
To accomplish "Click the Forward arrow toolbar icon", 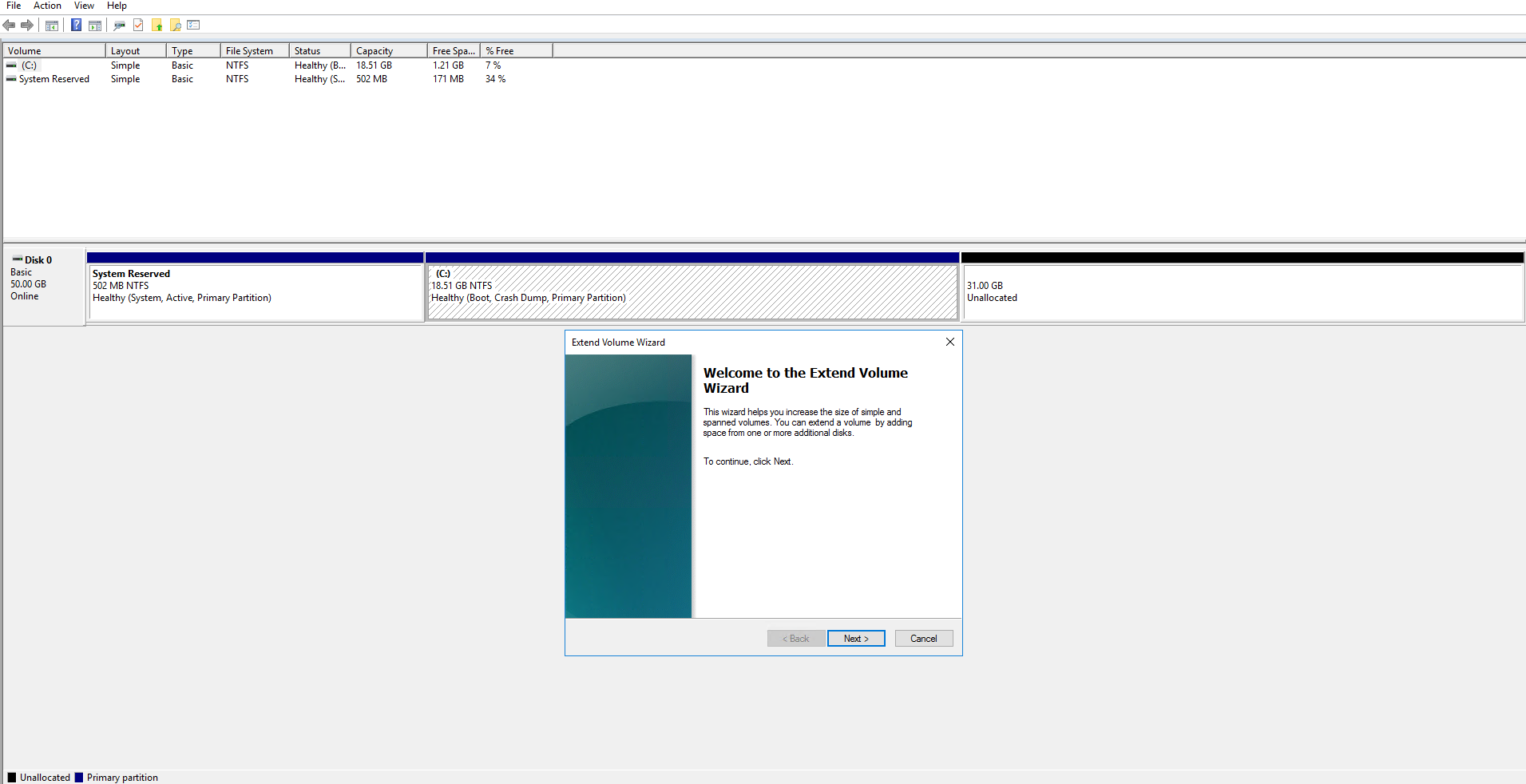I will pyautogui.click(x=27, y=25).
